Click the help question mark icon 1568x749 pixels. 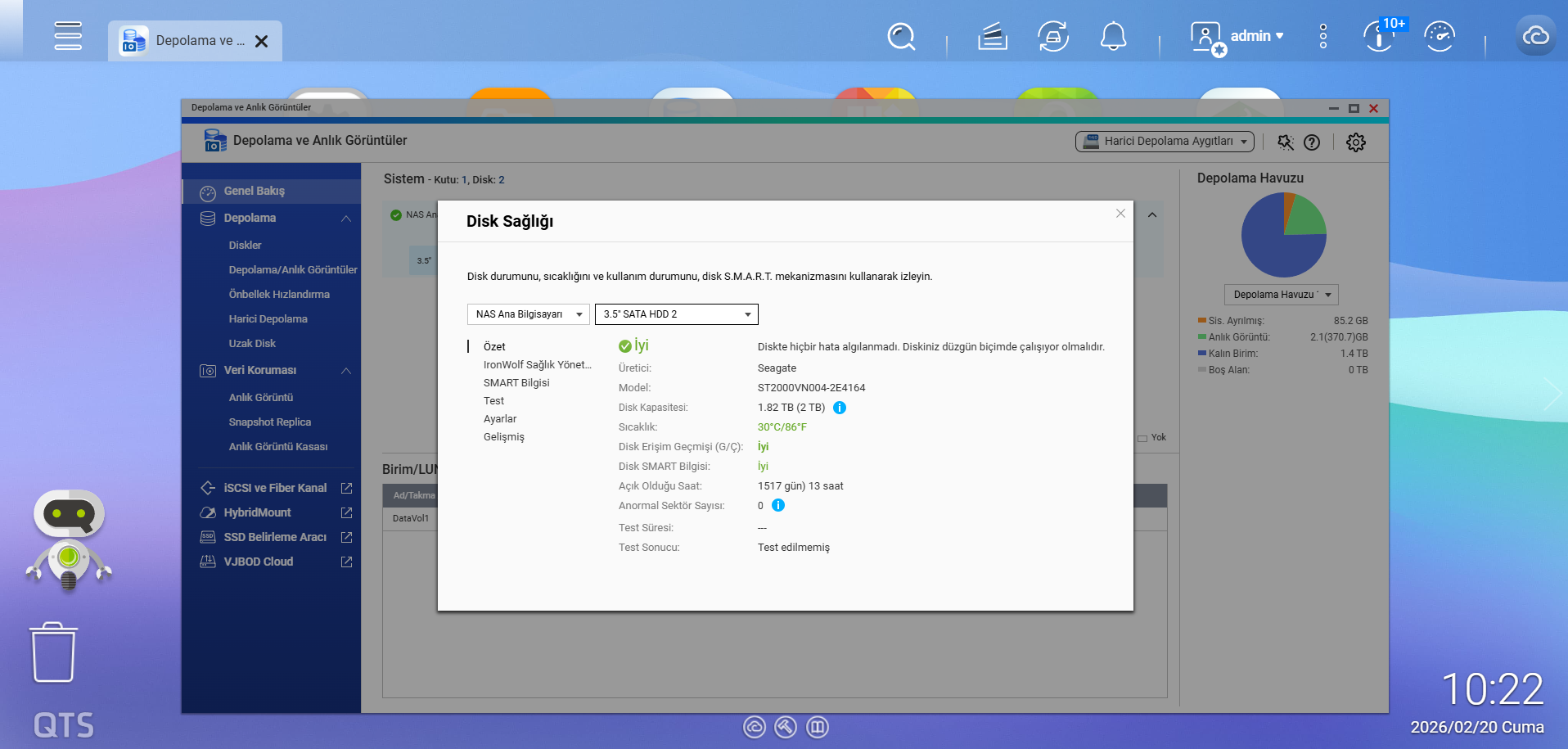(1312, 142)
